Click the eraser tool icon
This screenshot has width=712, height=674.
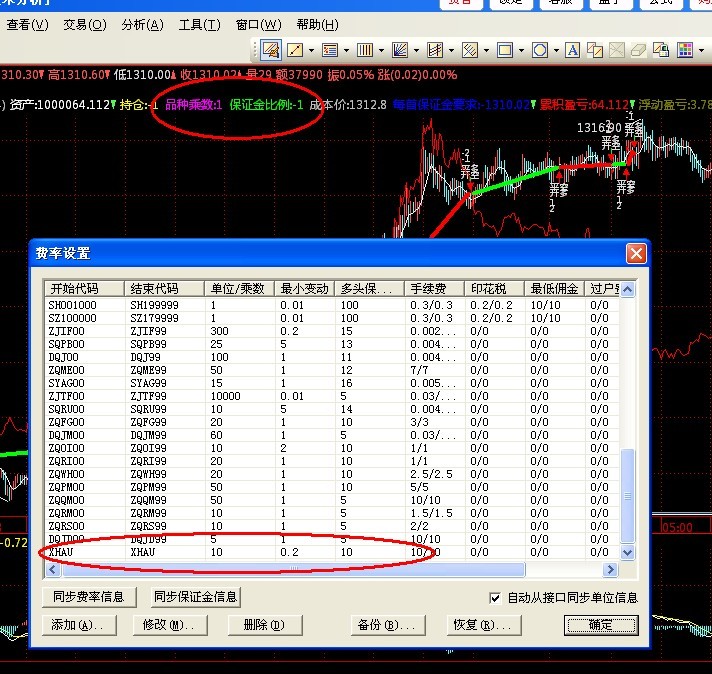point(638,50)
